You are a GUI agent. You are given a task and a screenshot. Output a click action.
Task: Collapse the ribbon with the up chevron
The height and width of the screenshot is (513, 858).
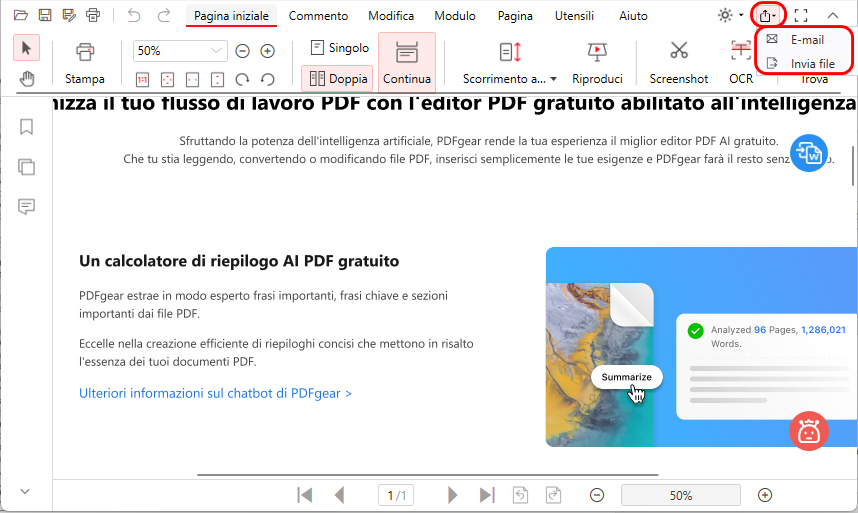tap(833, 15)
